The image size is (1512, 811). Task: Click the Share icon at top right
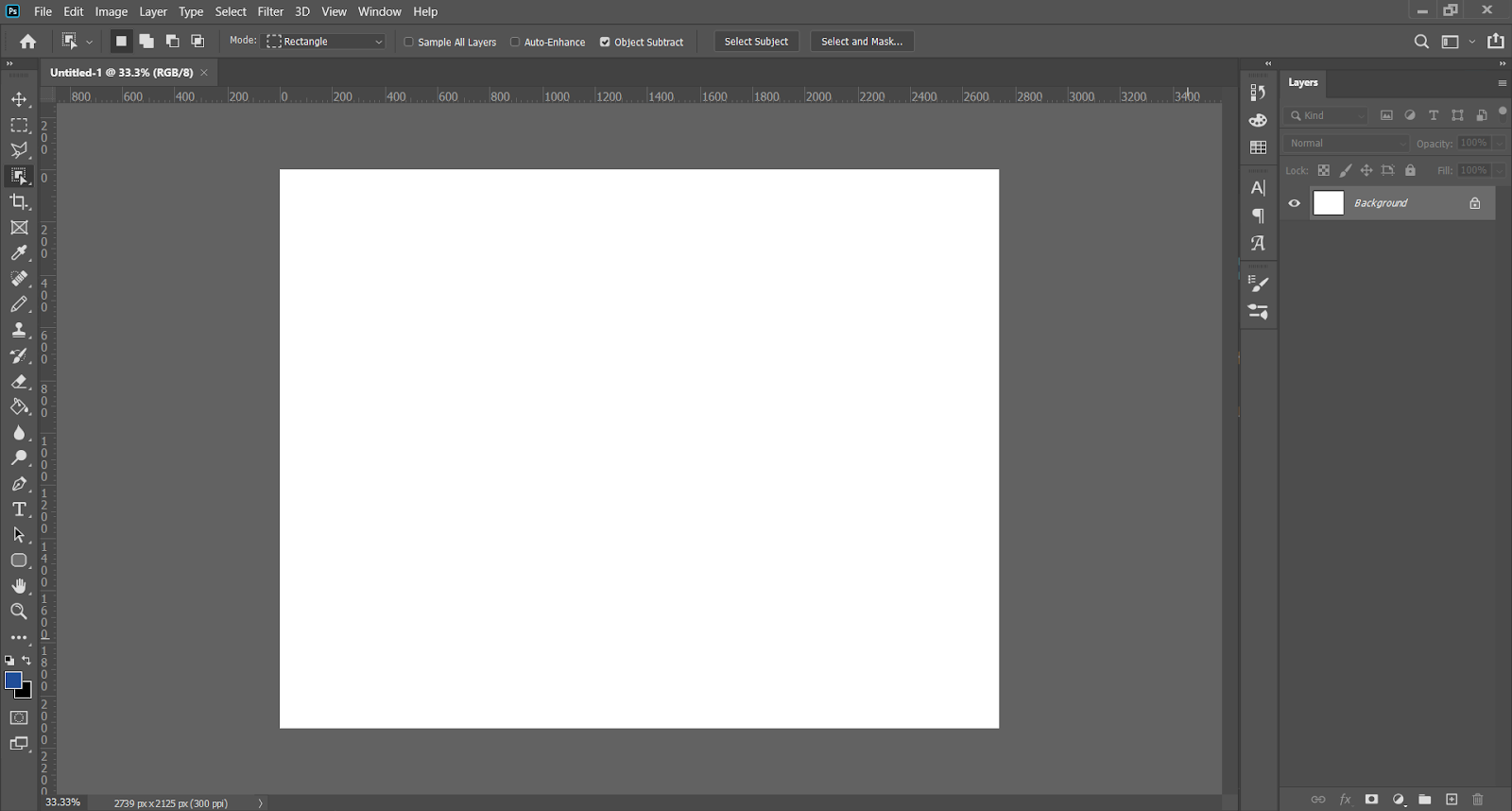(x=1496, y=41)
